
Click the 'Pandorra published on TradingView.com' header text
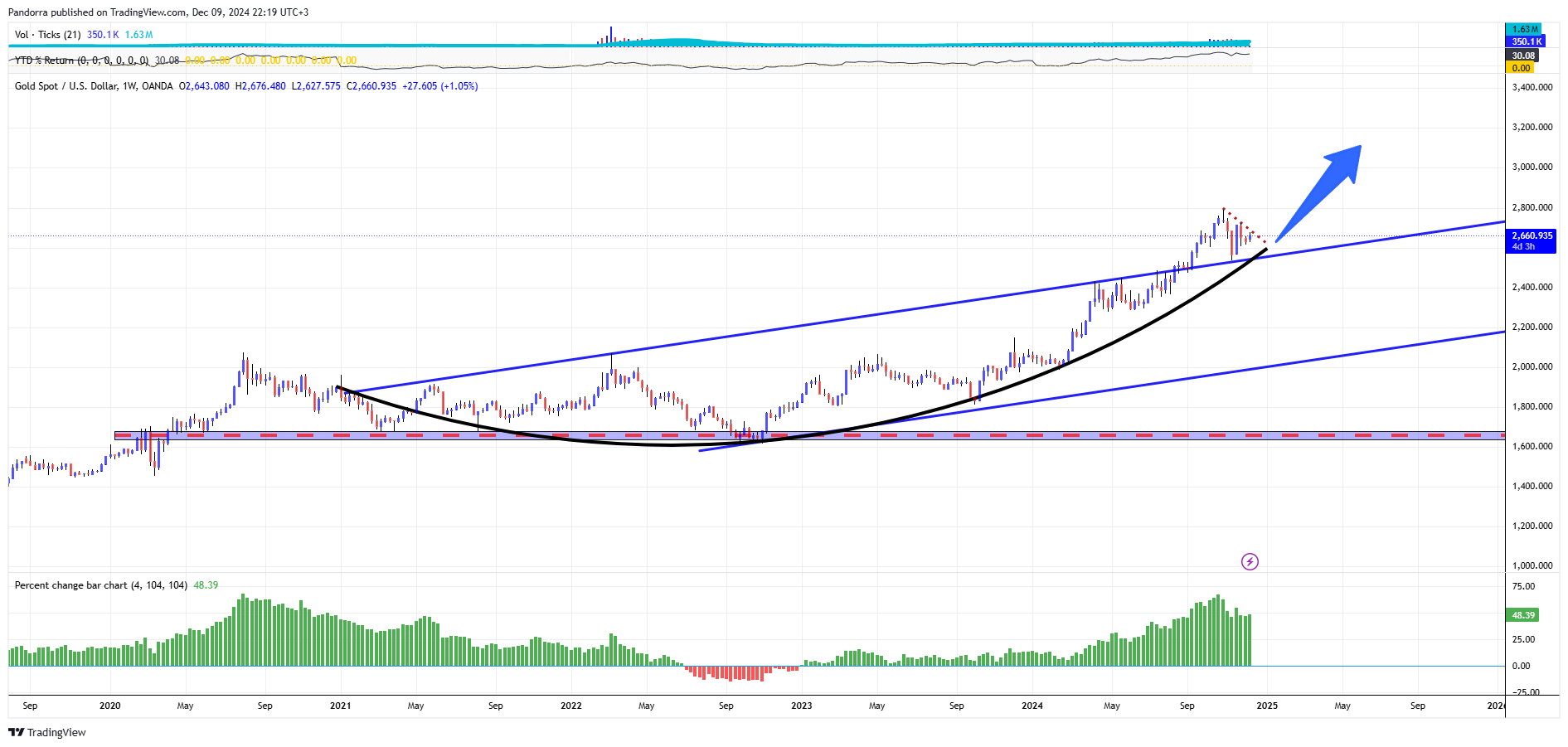click(x=97, y=12)
